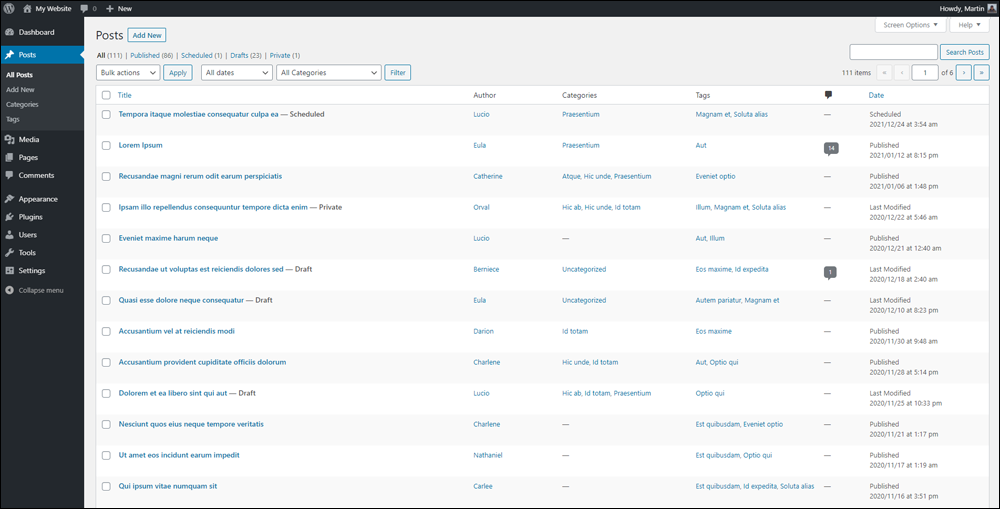
Task: Click the Settings sidebar icon
Action: click(10, 270)
